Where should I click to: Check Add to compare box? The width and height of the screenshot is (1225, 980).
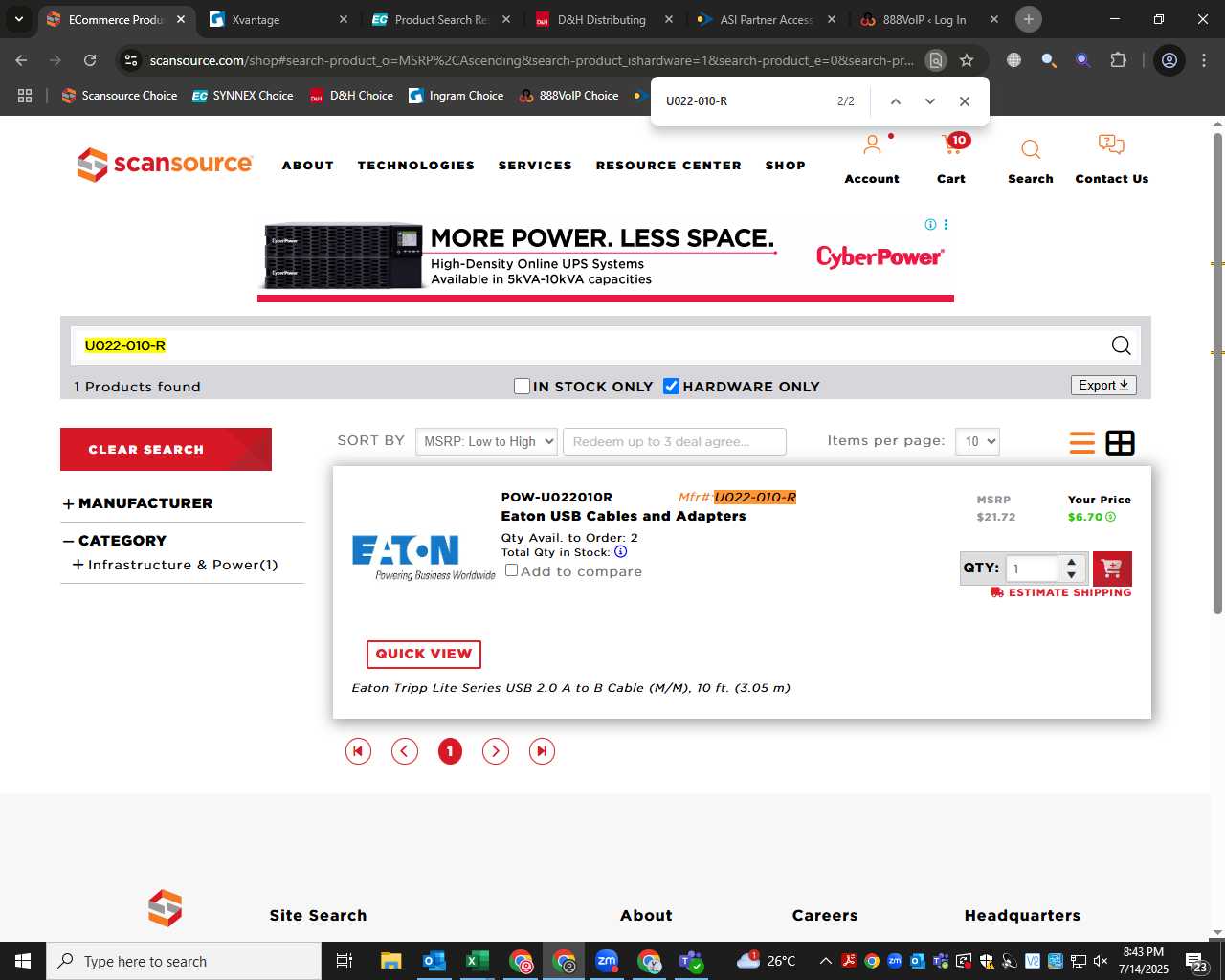coord(511,570)
